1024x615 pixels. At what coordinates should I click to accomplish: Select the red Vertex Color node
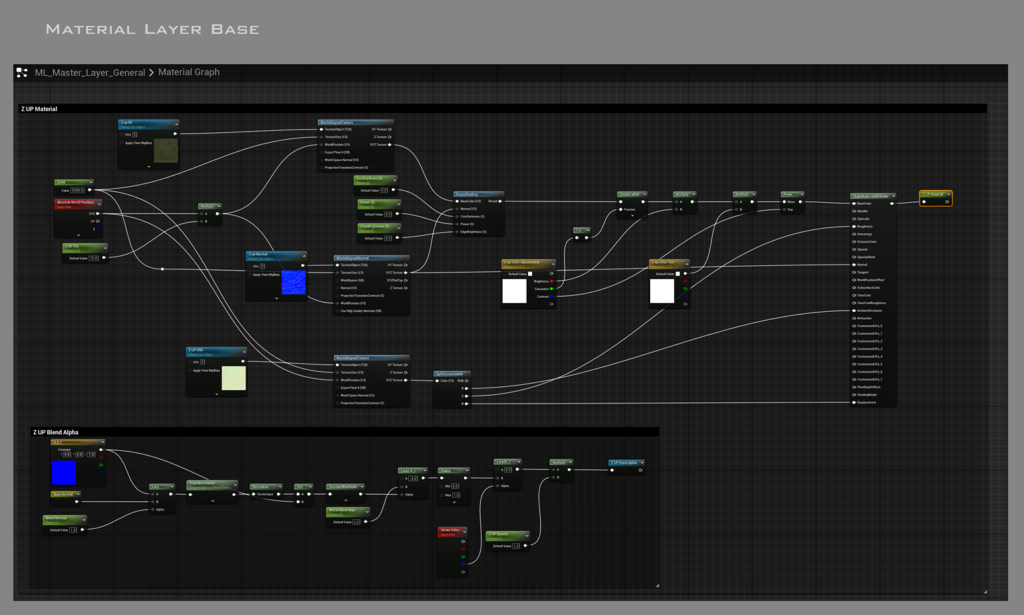pos(451,529)
